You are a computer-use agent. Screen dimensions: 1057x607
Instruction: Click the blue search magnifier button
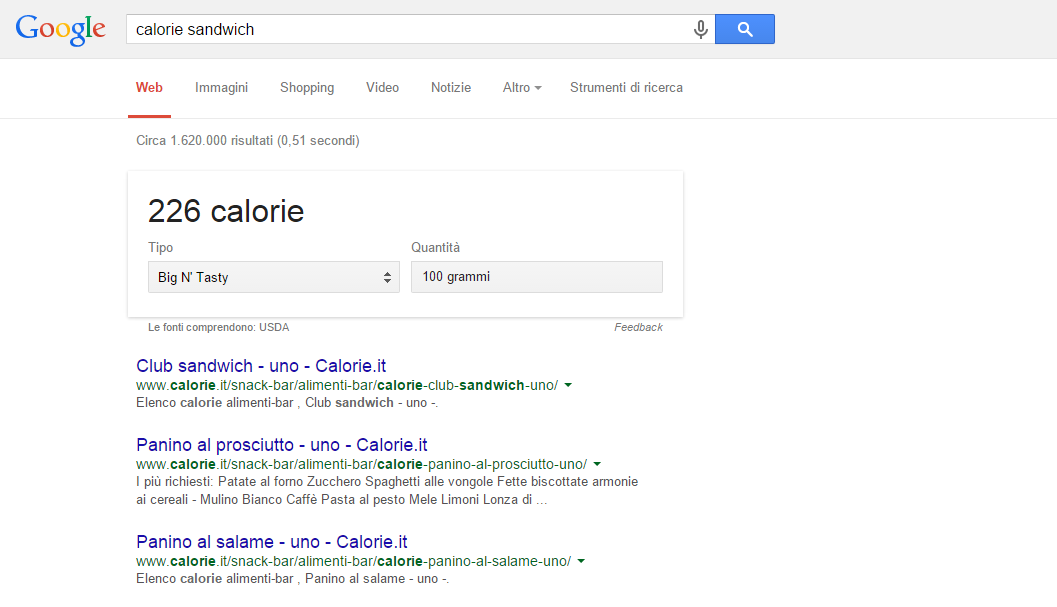(745, 29)
